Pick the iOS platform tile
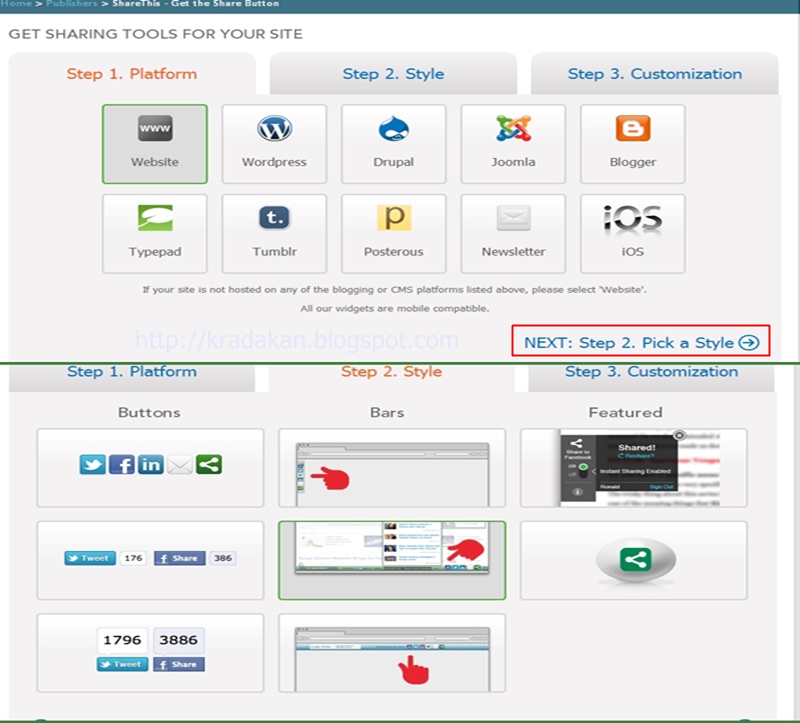Screen dimensions: 800x723 click(633, 234)
